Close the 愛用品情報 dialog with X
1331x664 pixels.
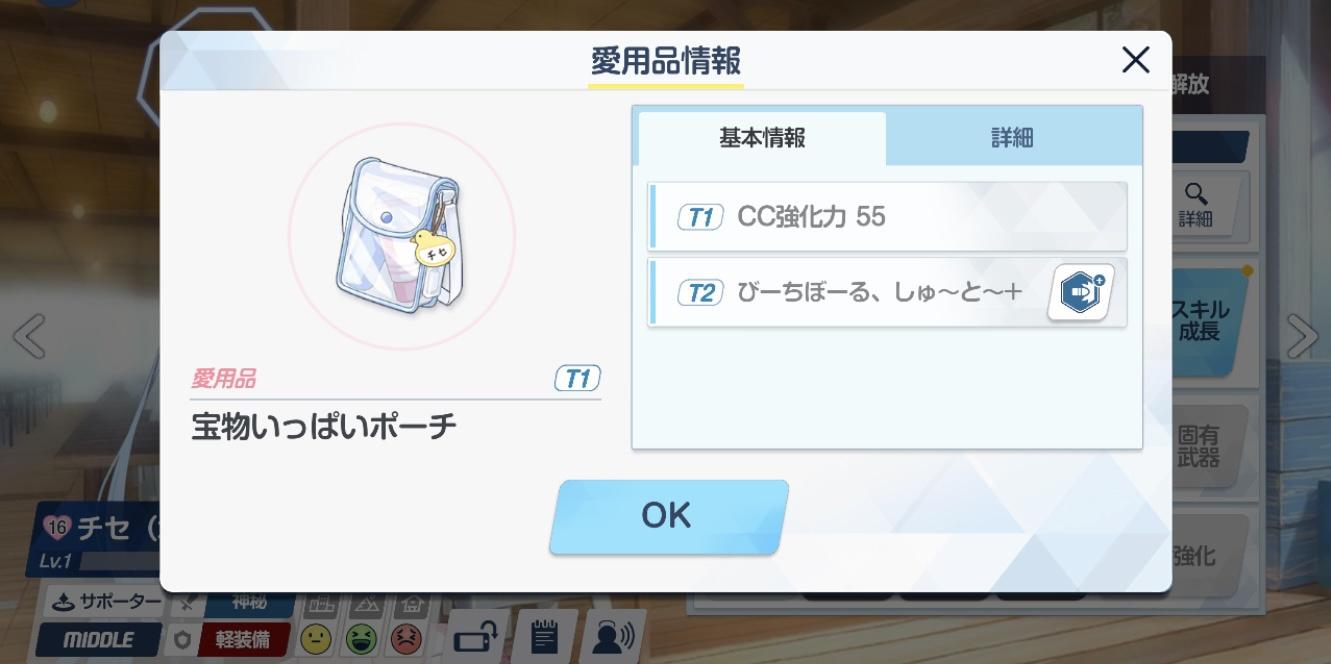click(1135, 61)
